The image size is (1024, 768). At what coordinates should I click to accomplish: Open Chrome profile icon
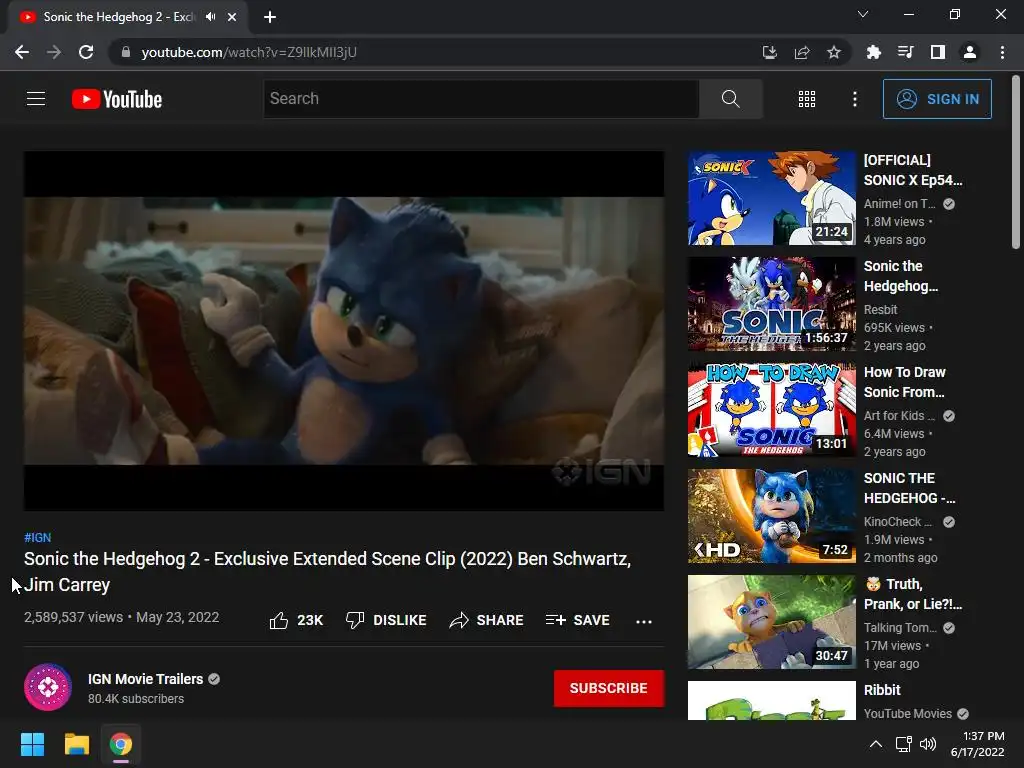(x=970, y=52)
